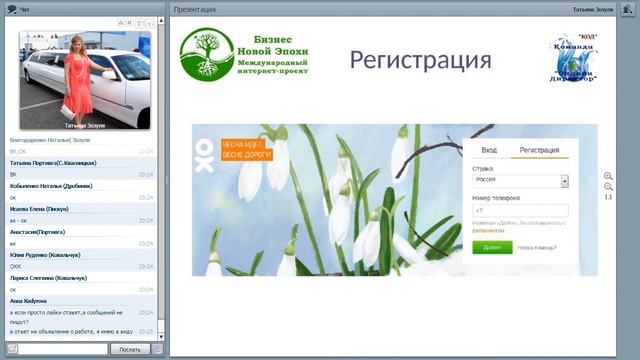Zoom out the presentation with the minus magnifier
Viewport: 640px width, 360px height.
(x=608, y=187)
